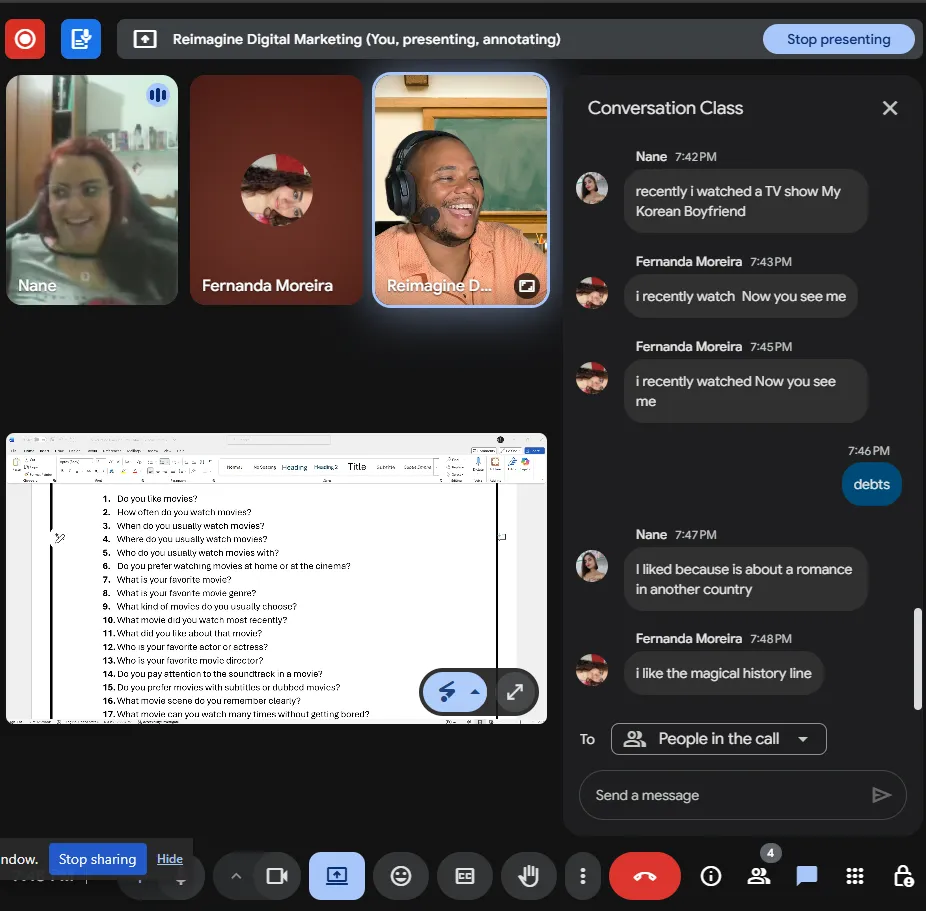Click the meeting title 'Reimagine Digital Marketing' text

point(267,39)
